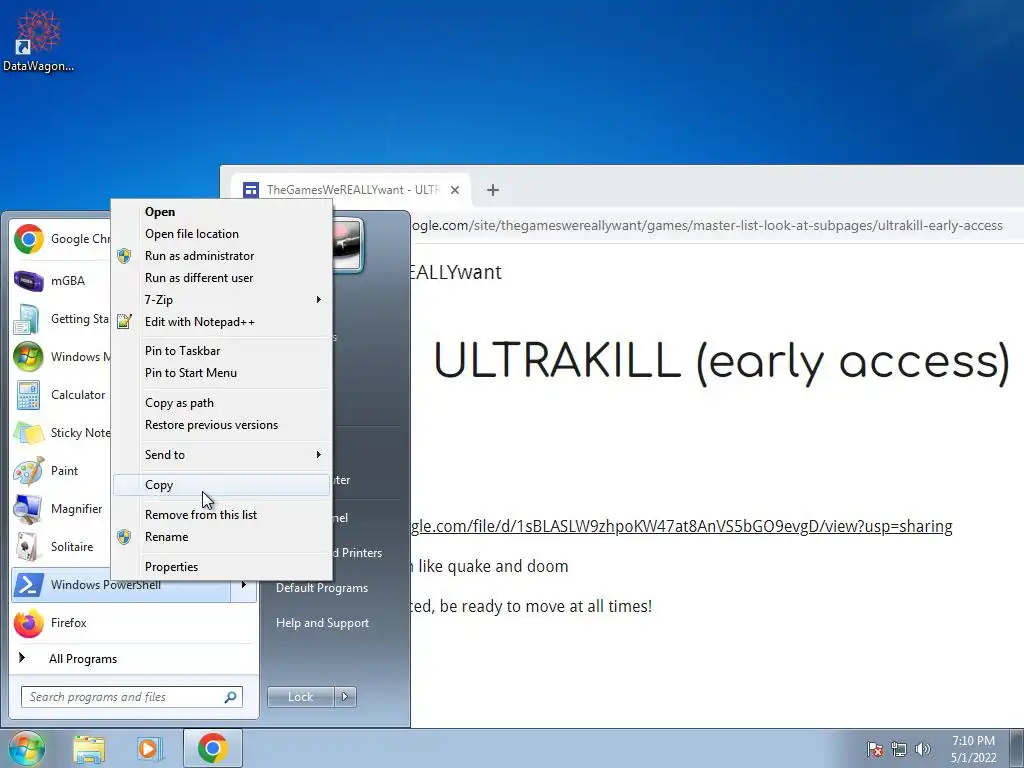Screen dimensions: 1024x768
Task: Open Windows Media Player from the taskbar
Action: (x=150, y=748)
